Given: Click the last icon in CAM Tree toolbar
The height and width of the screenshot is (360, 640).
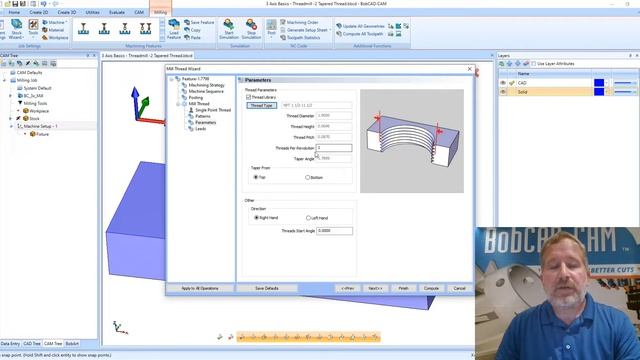Looking at the screenshot, I should tap(53, 64).
